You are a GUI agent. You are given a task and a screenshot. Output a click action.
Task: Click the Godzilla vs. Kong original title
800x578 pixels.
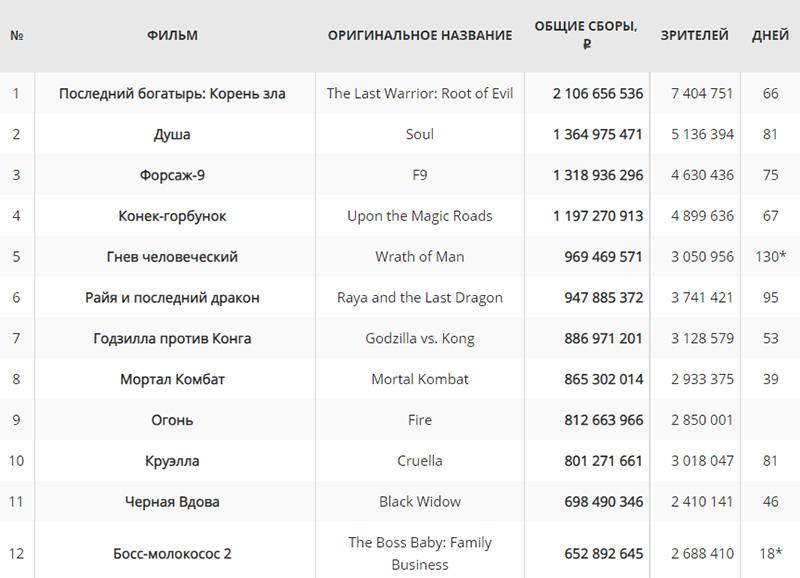click(420, 338)
